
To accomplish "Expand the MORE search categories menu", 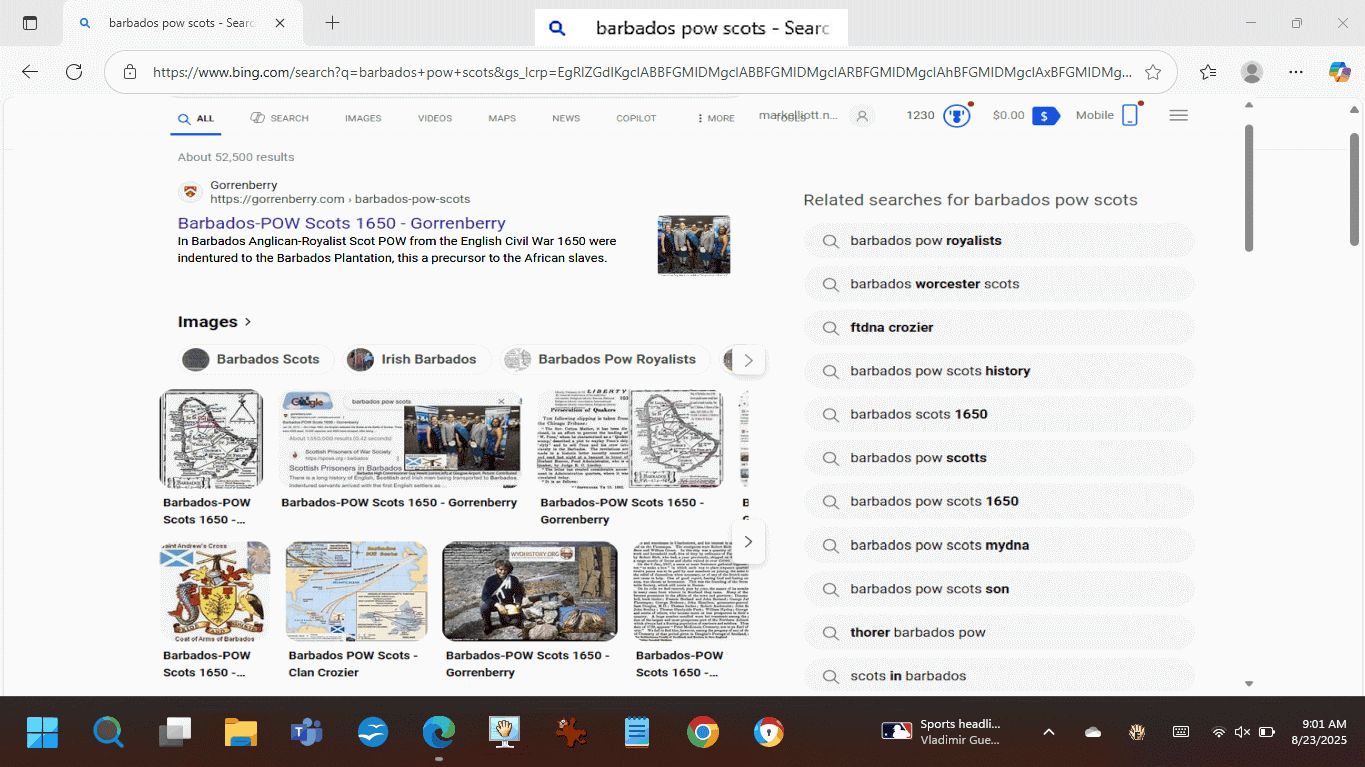I will (x=715, y=118).
